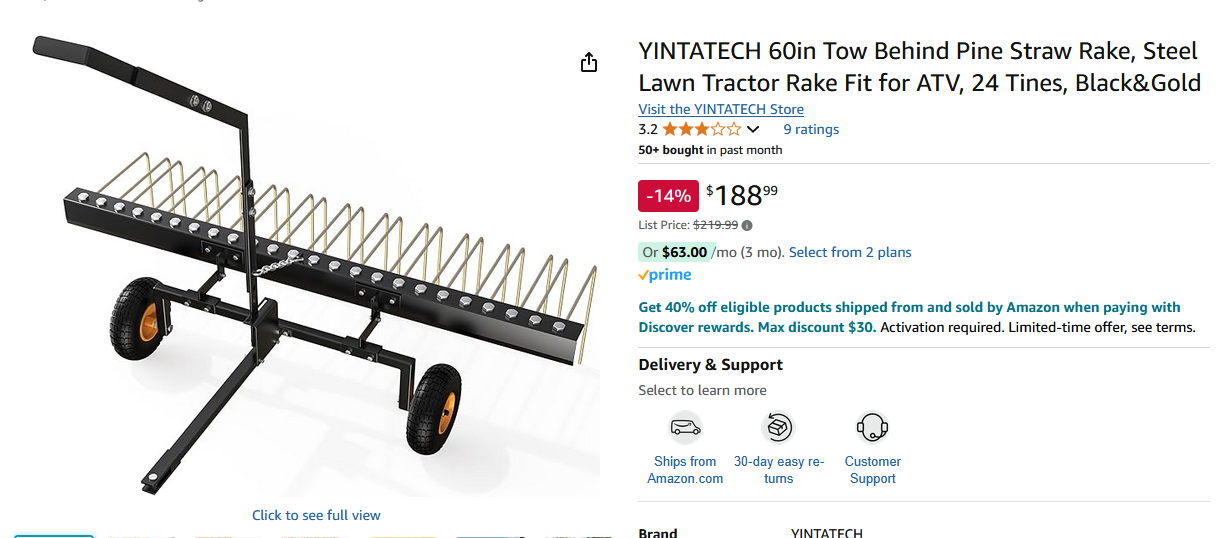This screenshot has width=1232, height=538.
Task: Click the orange star rating icons
Action: pos(701,129)
